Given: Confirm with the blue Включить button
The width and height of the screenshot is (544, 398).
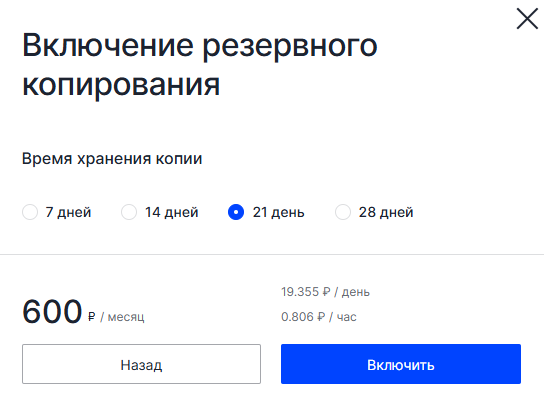Looking at the screenshot, I should pos(401,364).
